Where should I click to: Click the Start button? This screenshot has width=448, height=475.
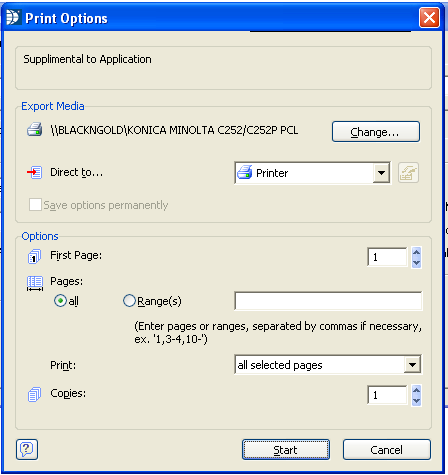click(x=286, y=450)
